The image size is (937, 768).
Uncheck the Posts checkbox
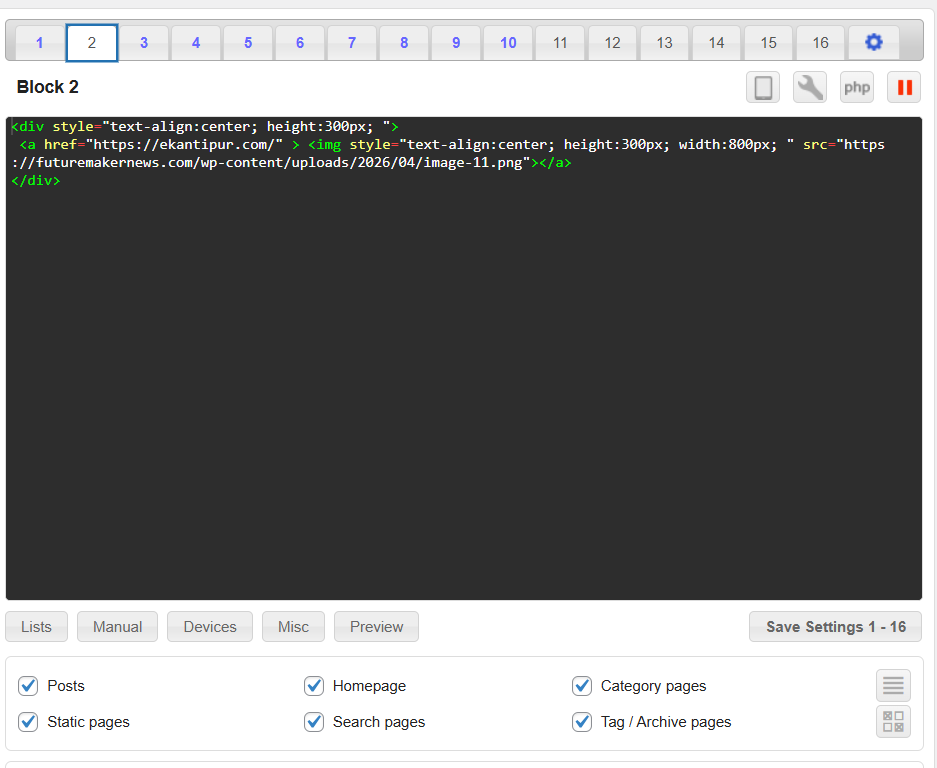[x=29, y=686]
